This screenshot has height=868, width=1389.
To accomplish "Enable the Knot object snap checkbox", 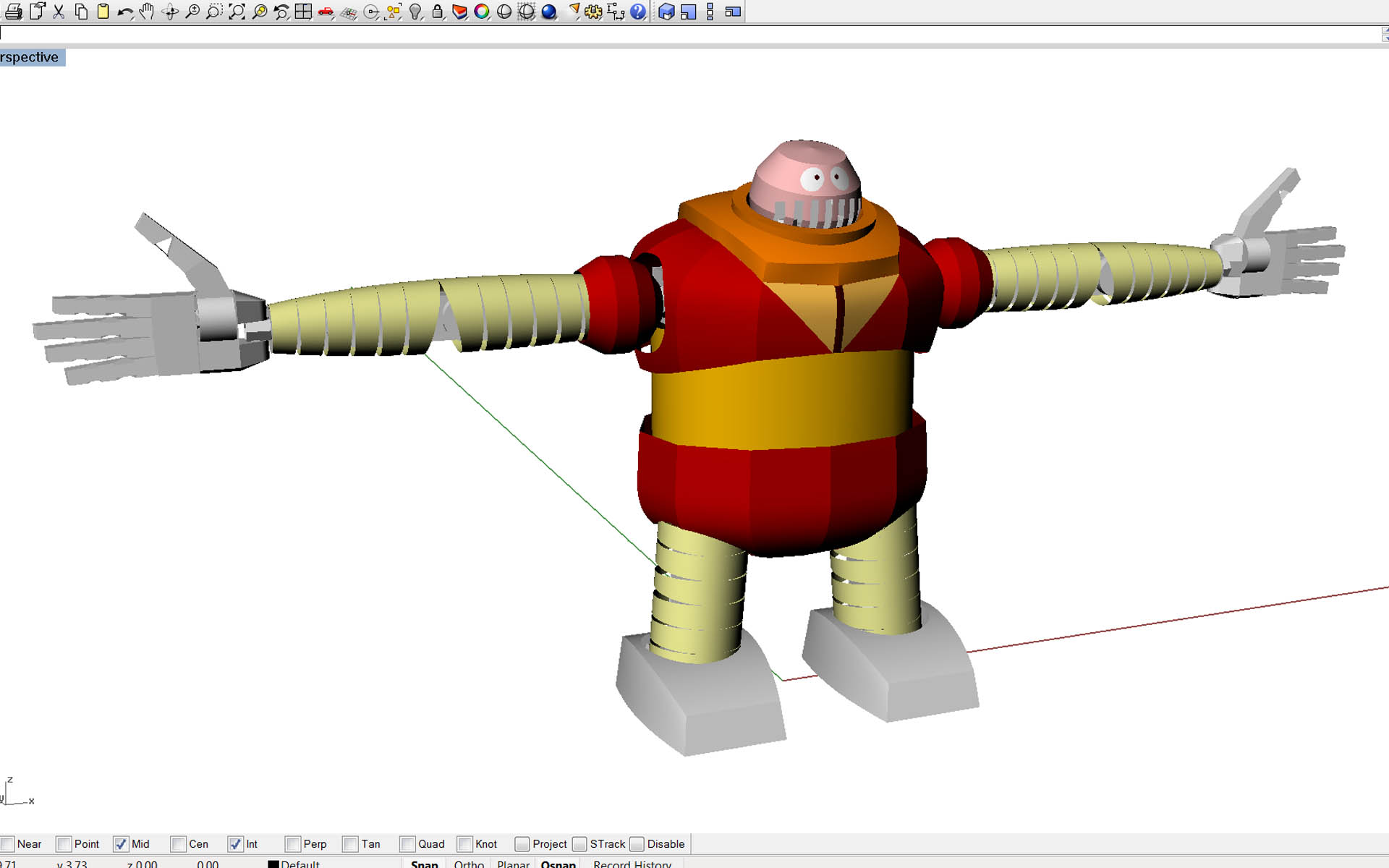I will pos(465,844).
